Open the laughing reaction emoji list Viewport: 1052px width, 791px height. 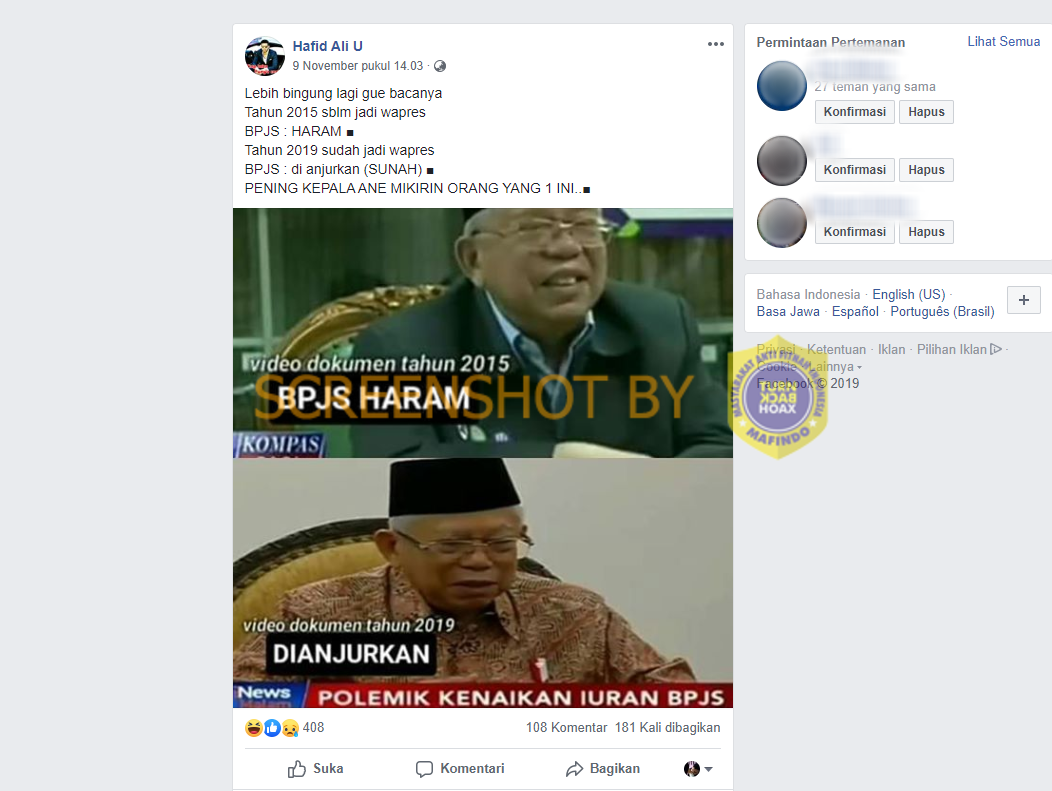click(254, 727)
